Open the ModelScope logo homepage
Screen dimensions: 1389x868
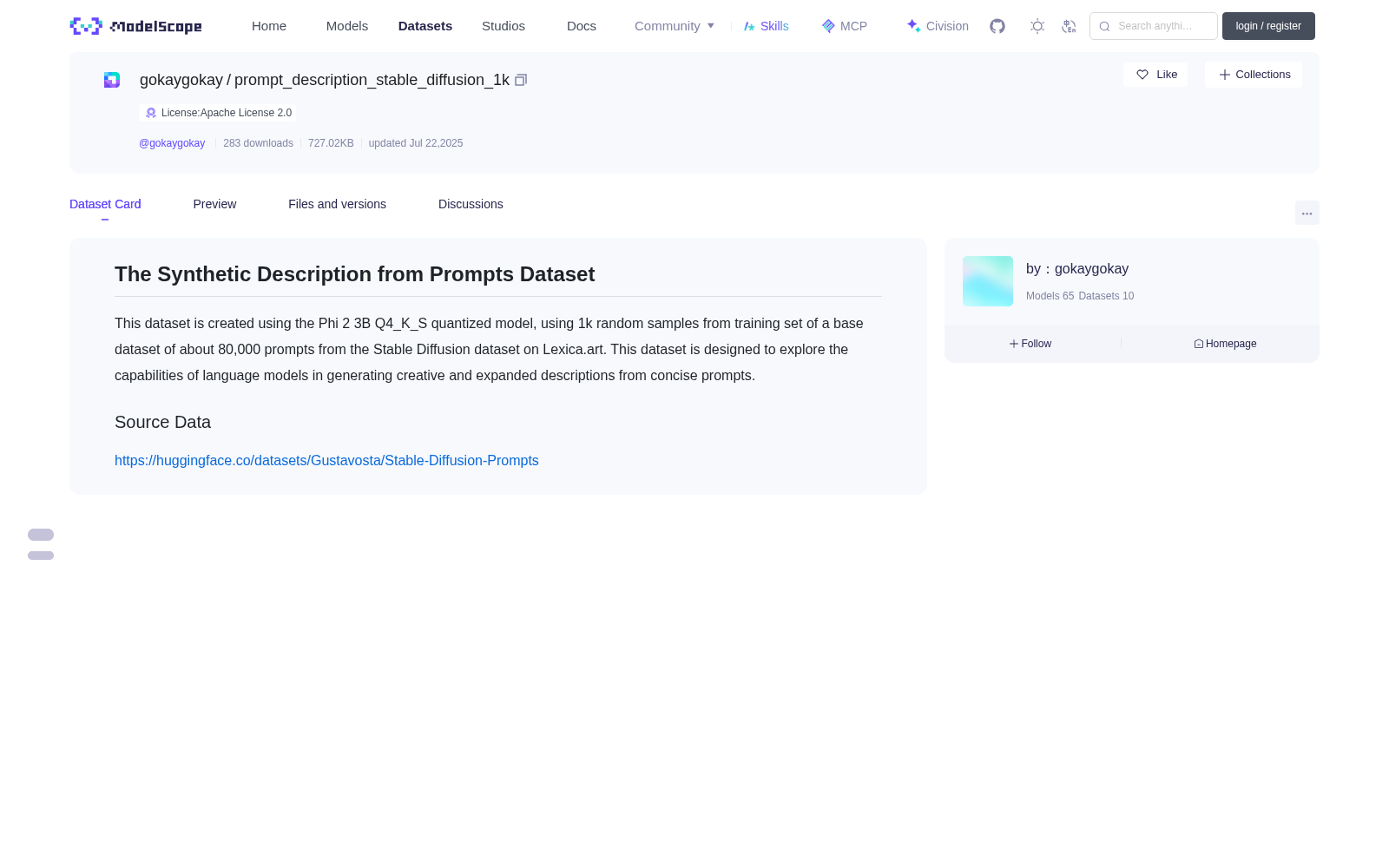[135, 26]
